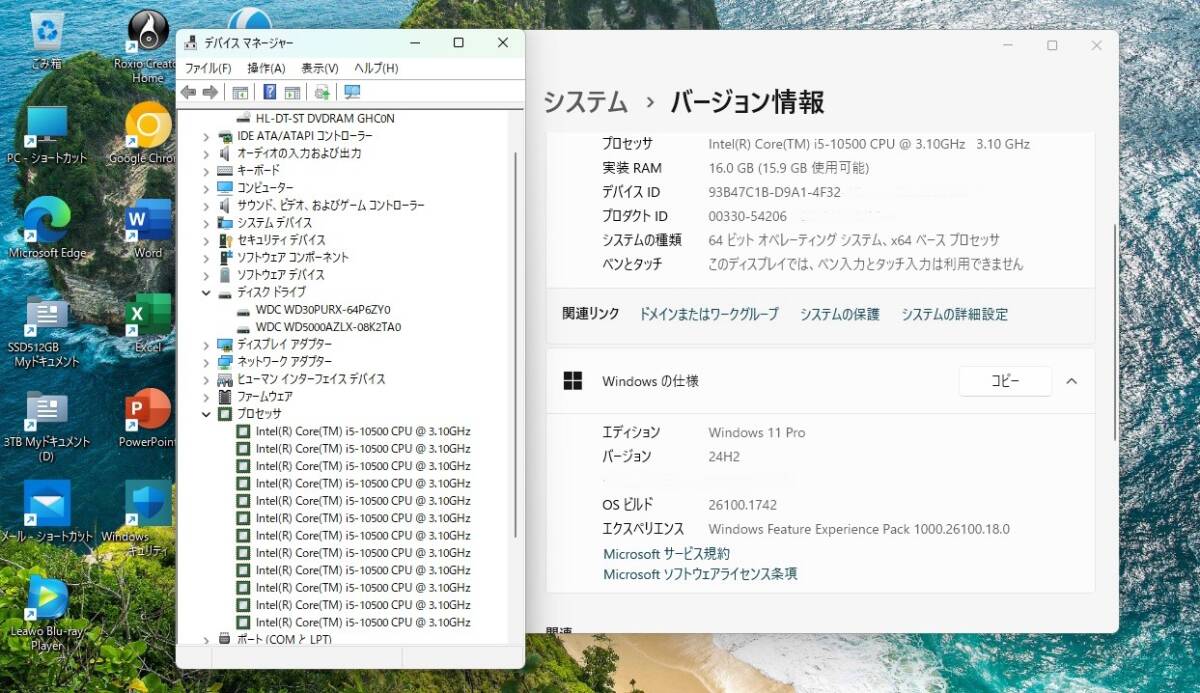Expand the IDE ATA/ATAPI コントローラー node
1200x693 pixels.
206,136
